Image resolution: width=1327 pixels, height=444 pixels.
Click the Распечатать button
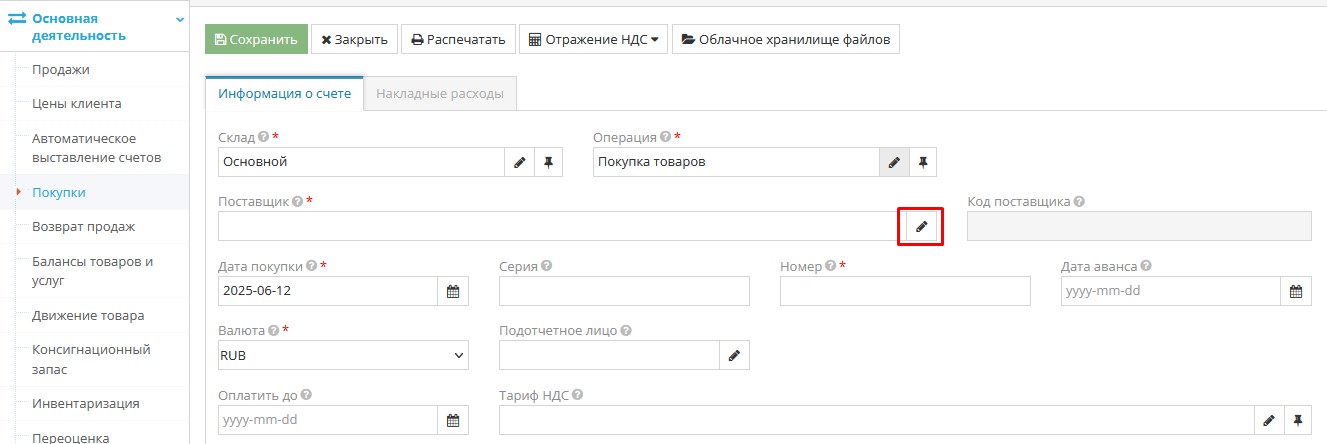[x=459, y=40]
